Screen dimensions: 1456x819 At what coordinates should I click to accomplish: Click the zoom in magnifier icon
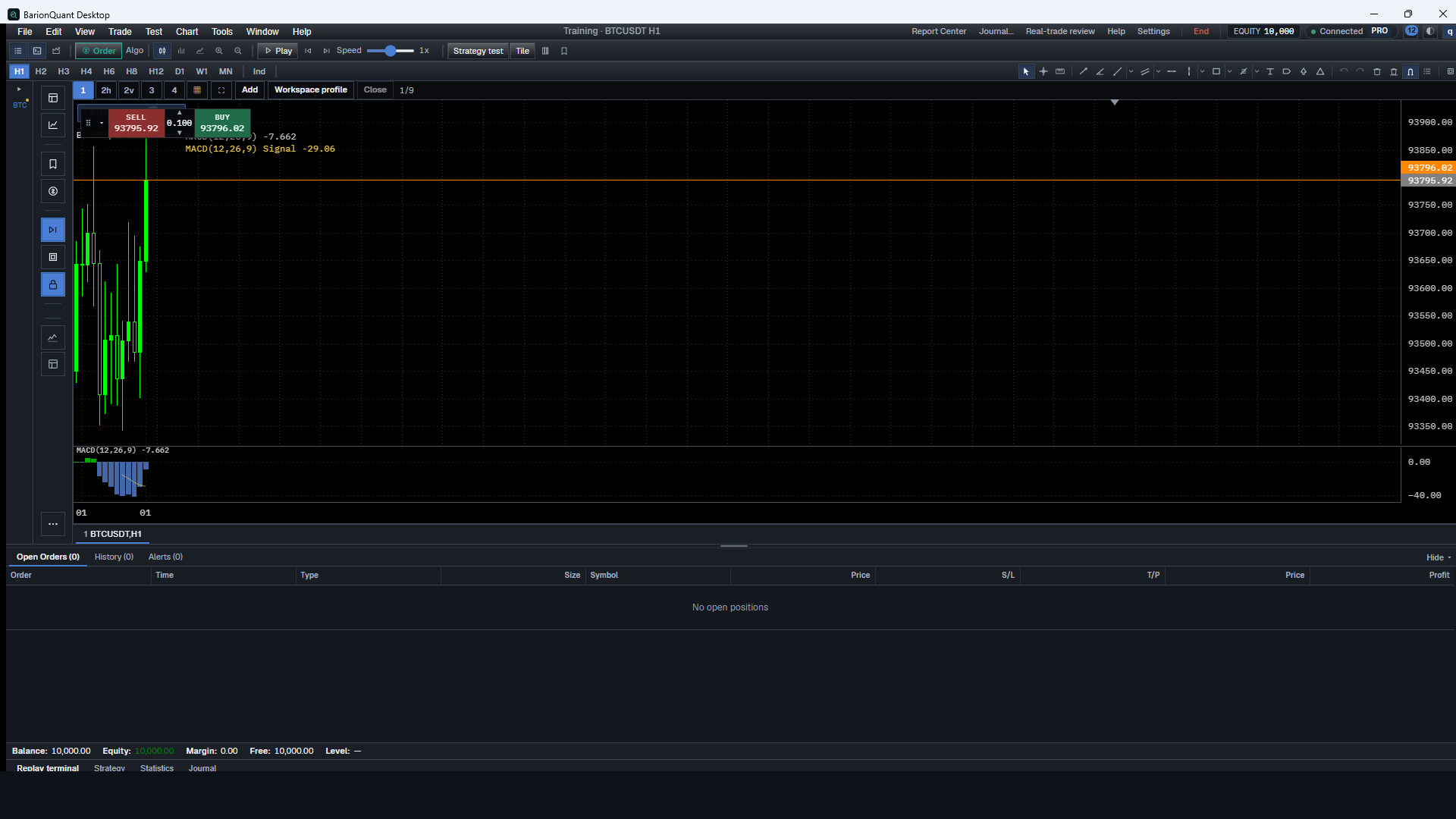click(x=219, y=51)
